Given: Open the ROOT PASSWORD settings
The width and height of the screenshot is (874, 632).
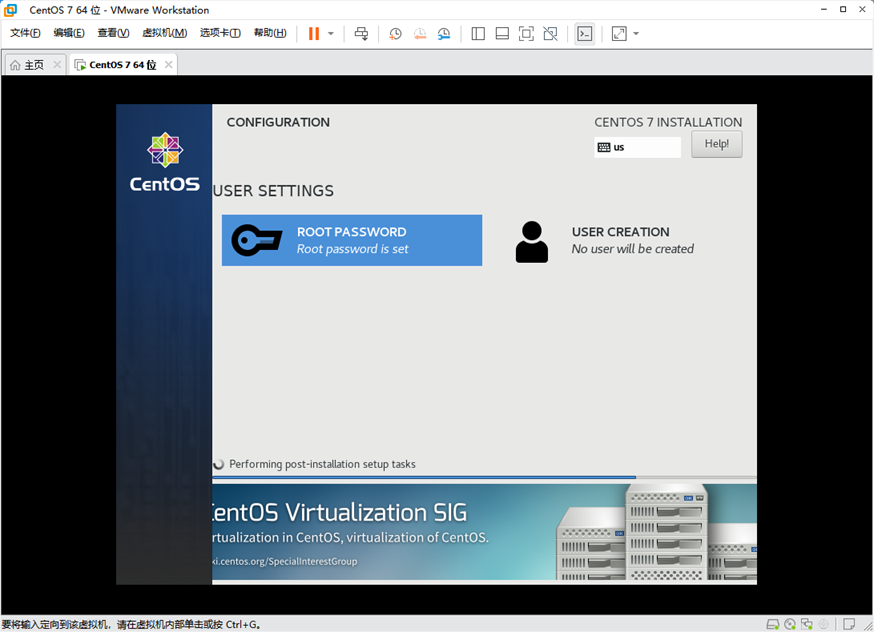Looking at the screenshot, I should (x=352, y=240).
